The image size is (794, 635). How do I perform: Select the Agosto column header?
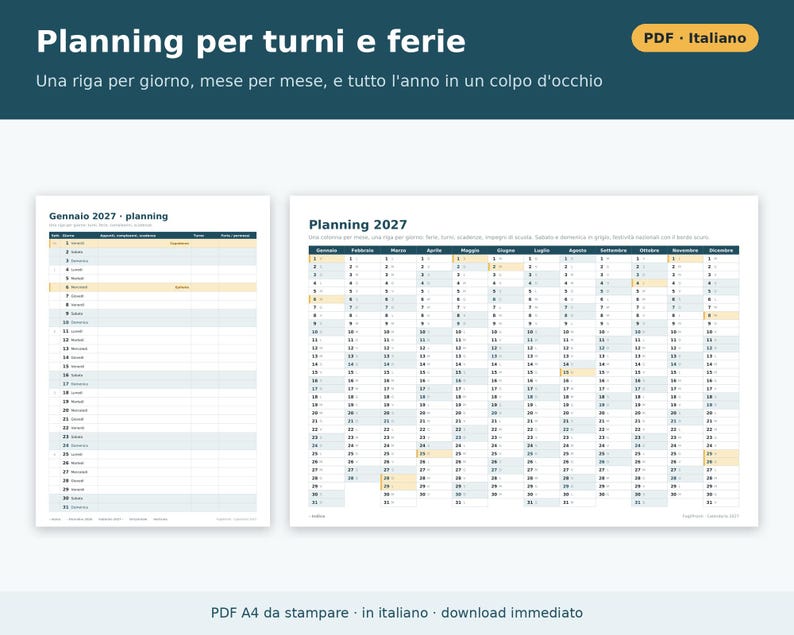(x=578, y=250)
